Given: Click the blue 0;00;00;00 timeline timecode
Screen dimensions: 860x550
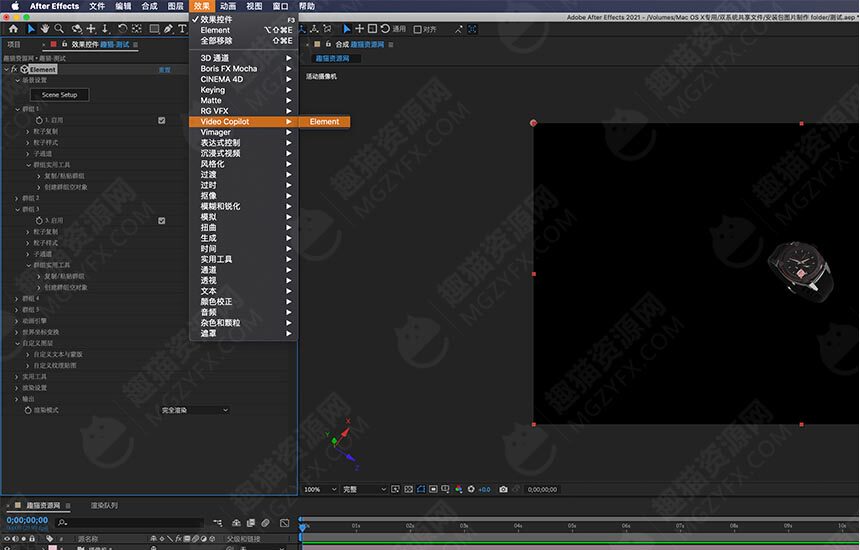Looking at the screenshot, I should [x=27, y=520].
